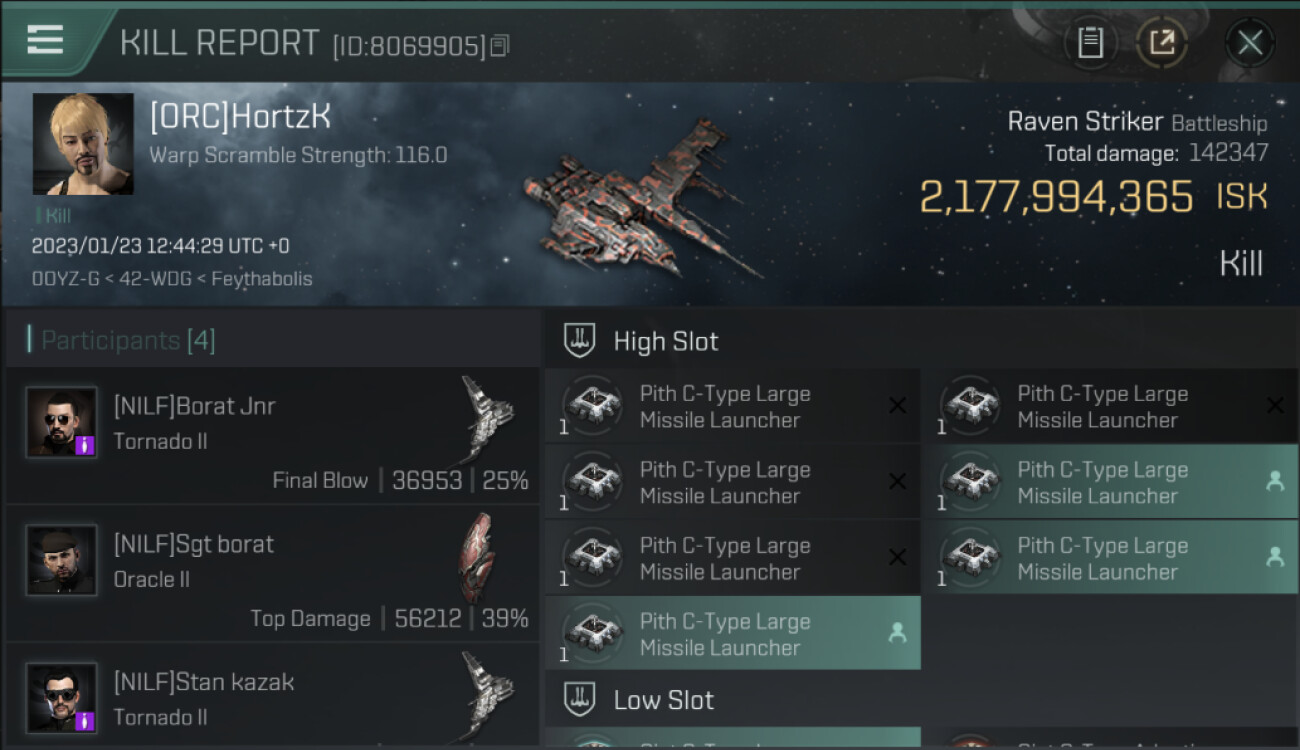Image resolution: width=1300 pixels, height=750 pixels.
Task: Click the [NILF]Sgt borat participant name
Action: [194, 544]
